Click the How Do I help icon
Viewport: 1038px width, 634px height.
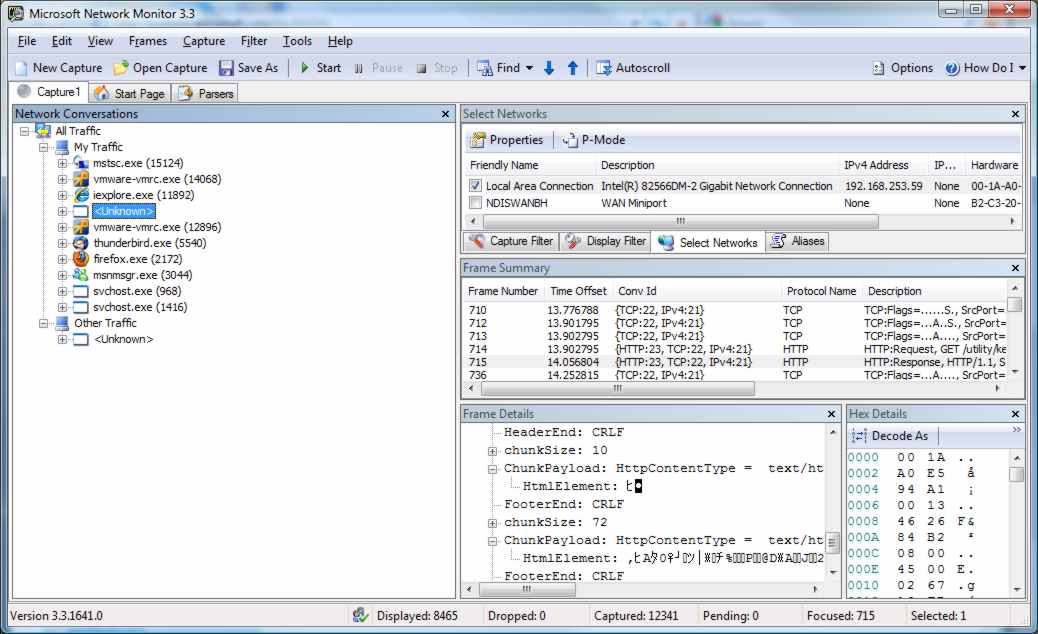[952, 68]
